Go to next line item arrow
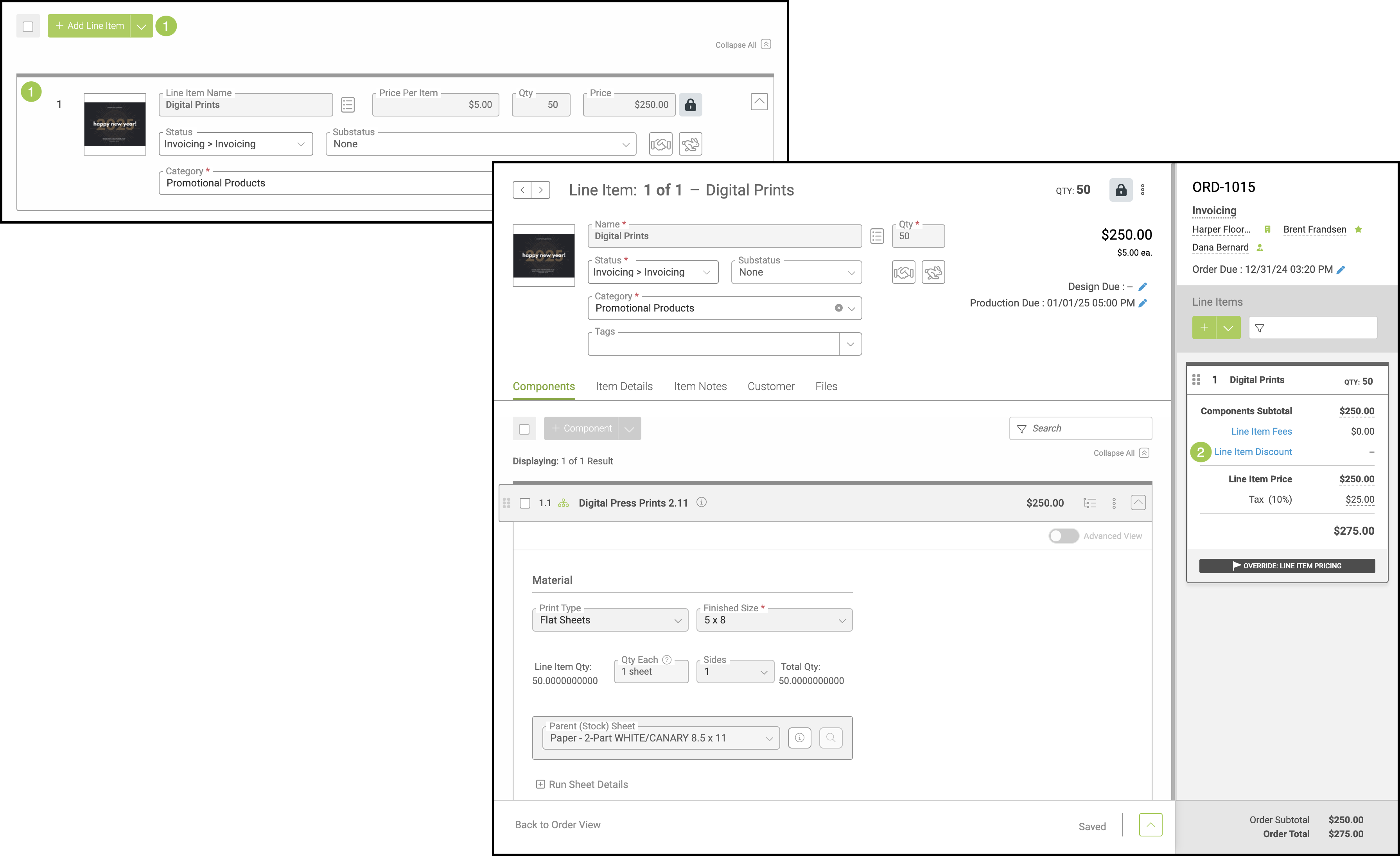1400x856 pixels. [540, 190]
